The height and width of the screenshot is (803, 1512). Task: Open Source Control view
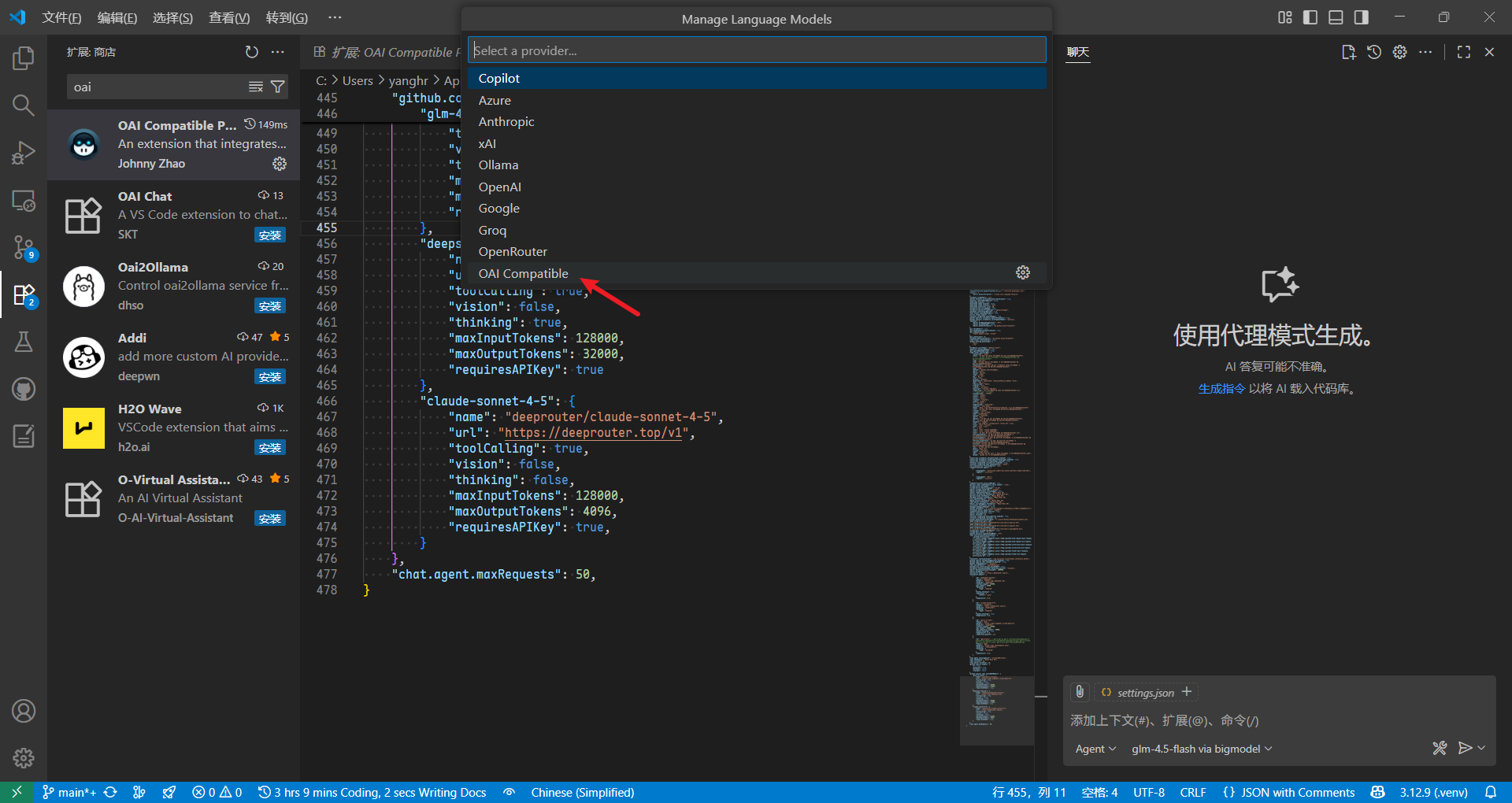pyautogui.click(x=24, y=247)
